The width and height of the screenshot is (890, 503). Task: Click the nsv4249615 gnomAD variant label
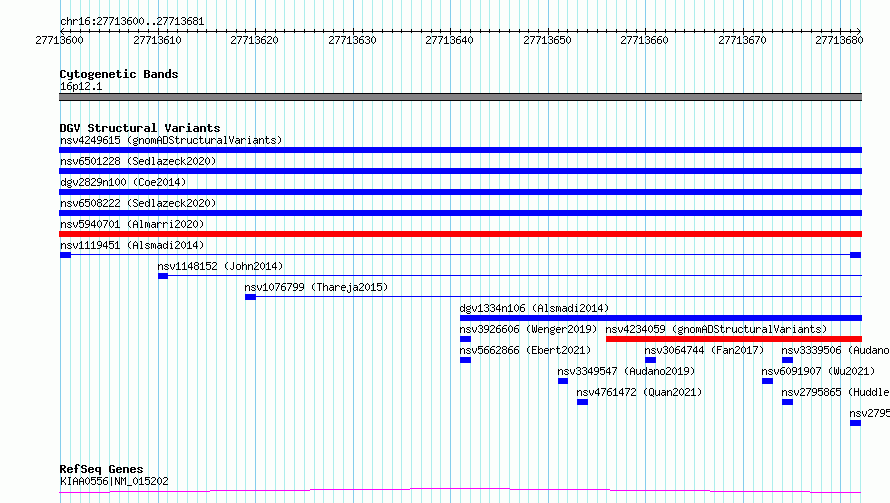[171, 140]
